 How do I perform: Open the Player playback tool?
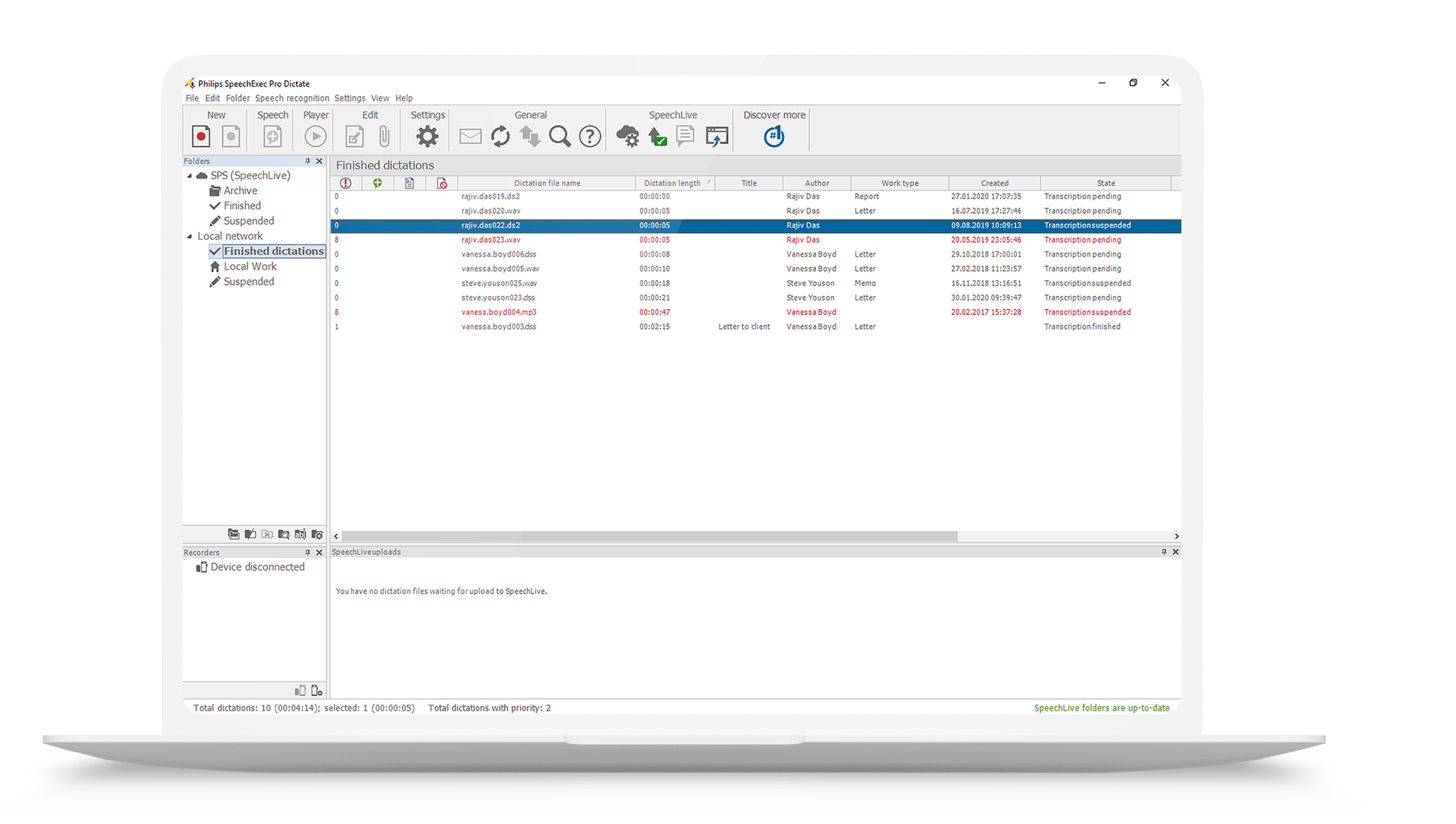[315, 136]
